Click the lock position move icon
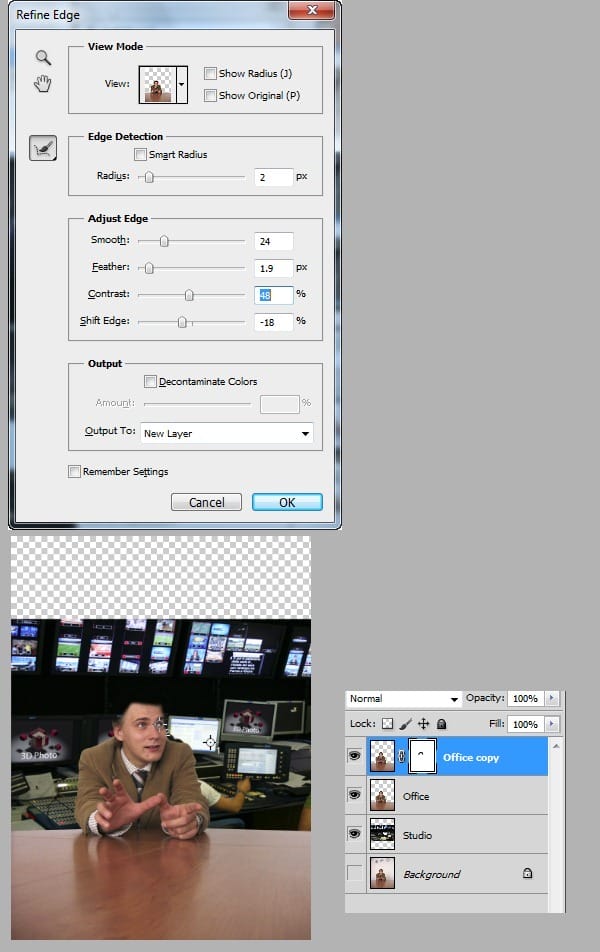600x952 pixels. pos(423,723)
